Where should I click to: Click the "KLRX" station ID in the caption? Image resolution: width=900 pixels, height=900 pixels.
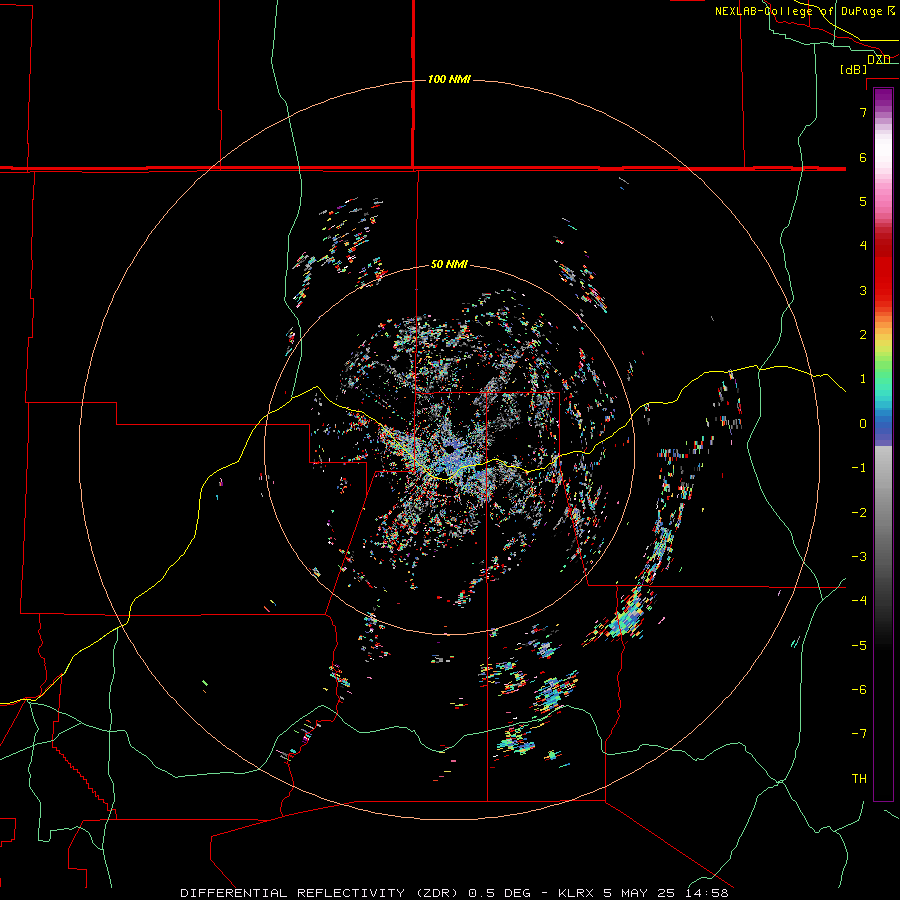pyautogui.click(x=577, y=893)
